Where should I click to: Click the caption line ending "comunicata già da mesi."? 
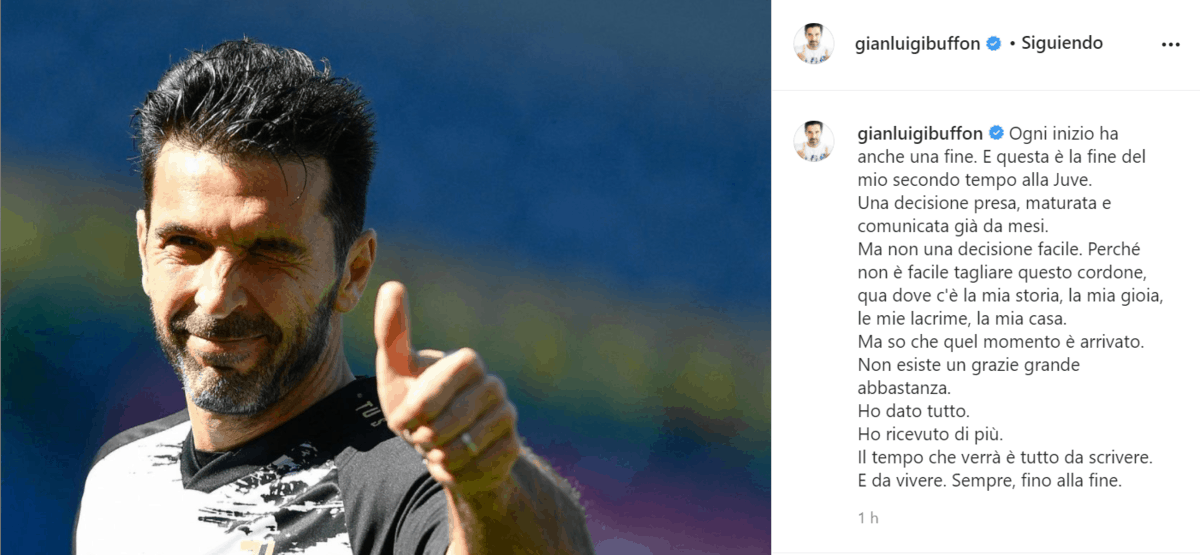pyautogui.click(x=945, y=226)
